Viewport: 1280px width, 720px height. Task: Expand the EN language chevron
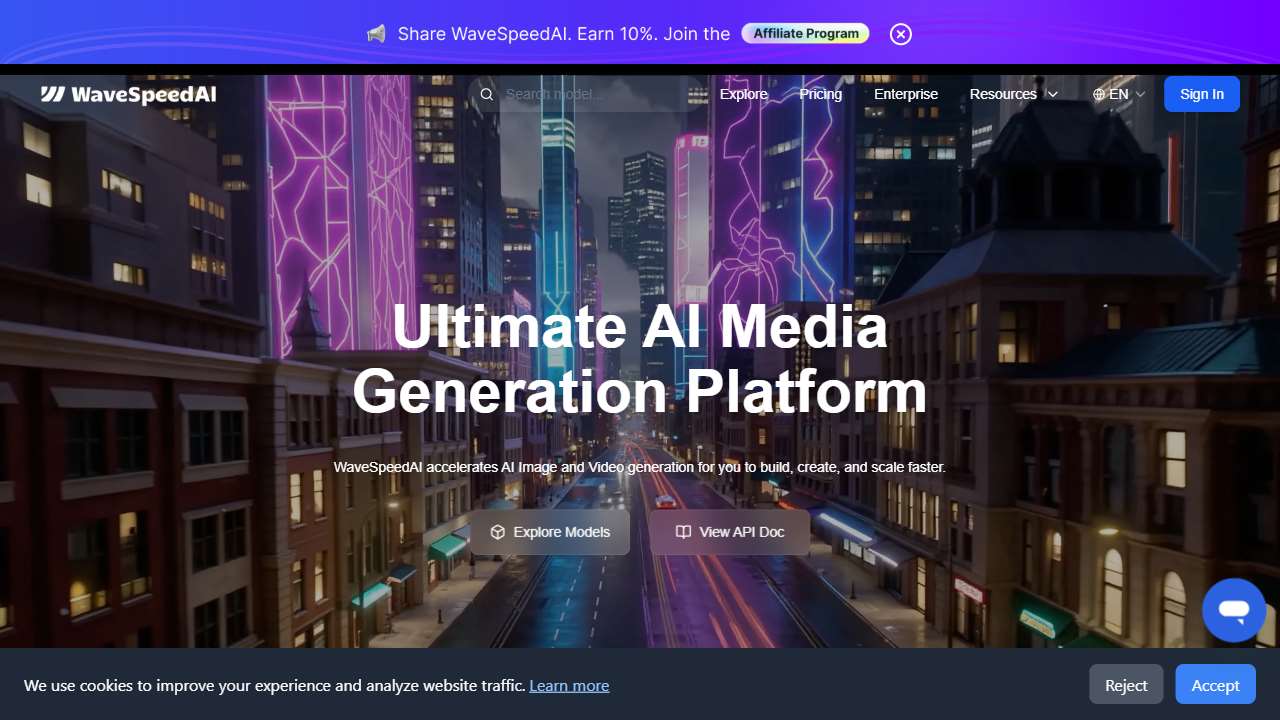tap(1140, 94)
